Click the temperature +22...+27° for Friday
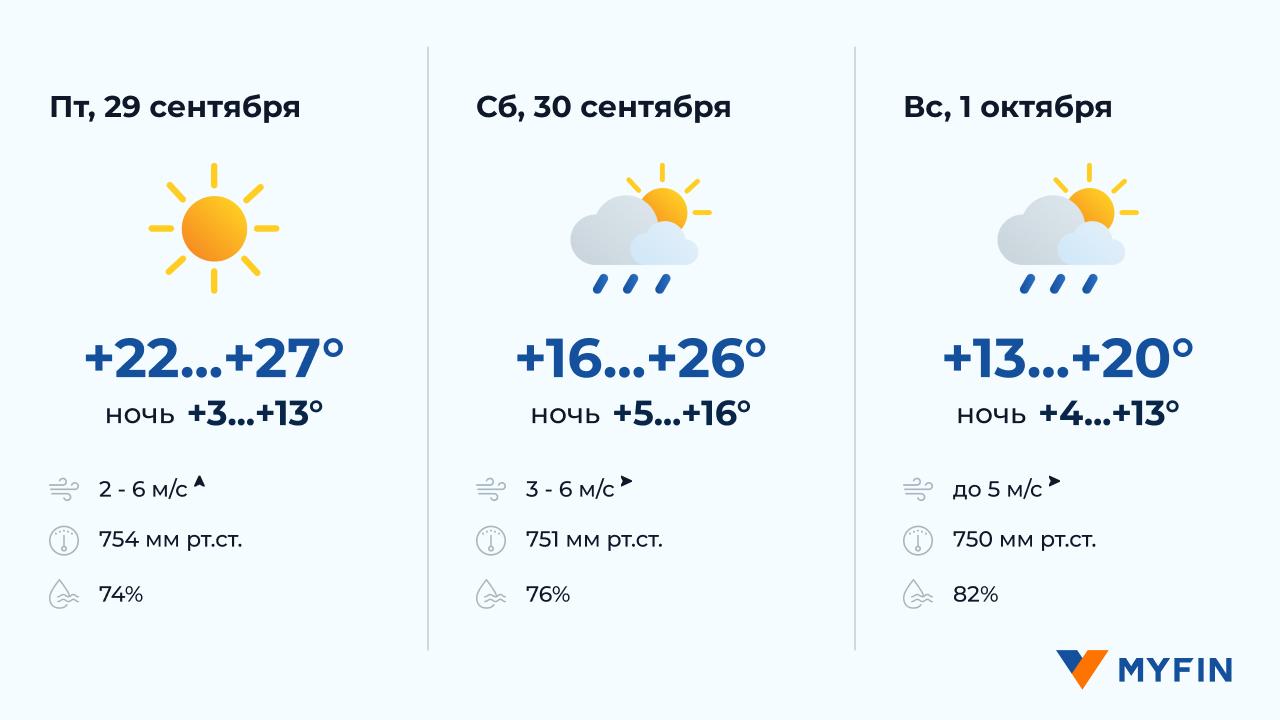 [x=214, y=359]
